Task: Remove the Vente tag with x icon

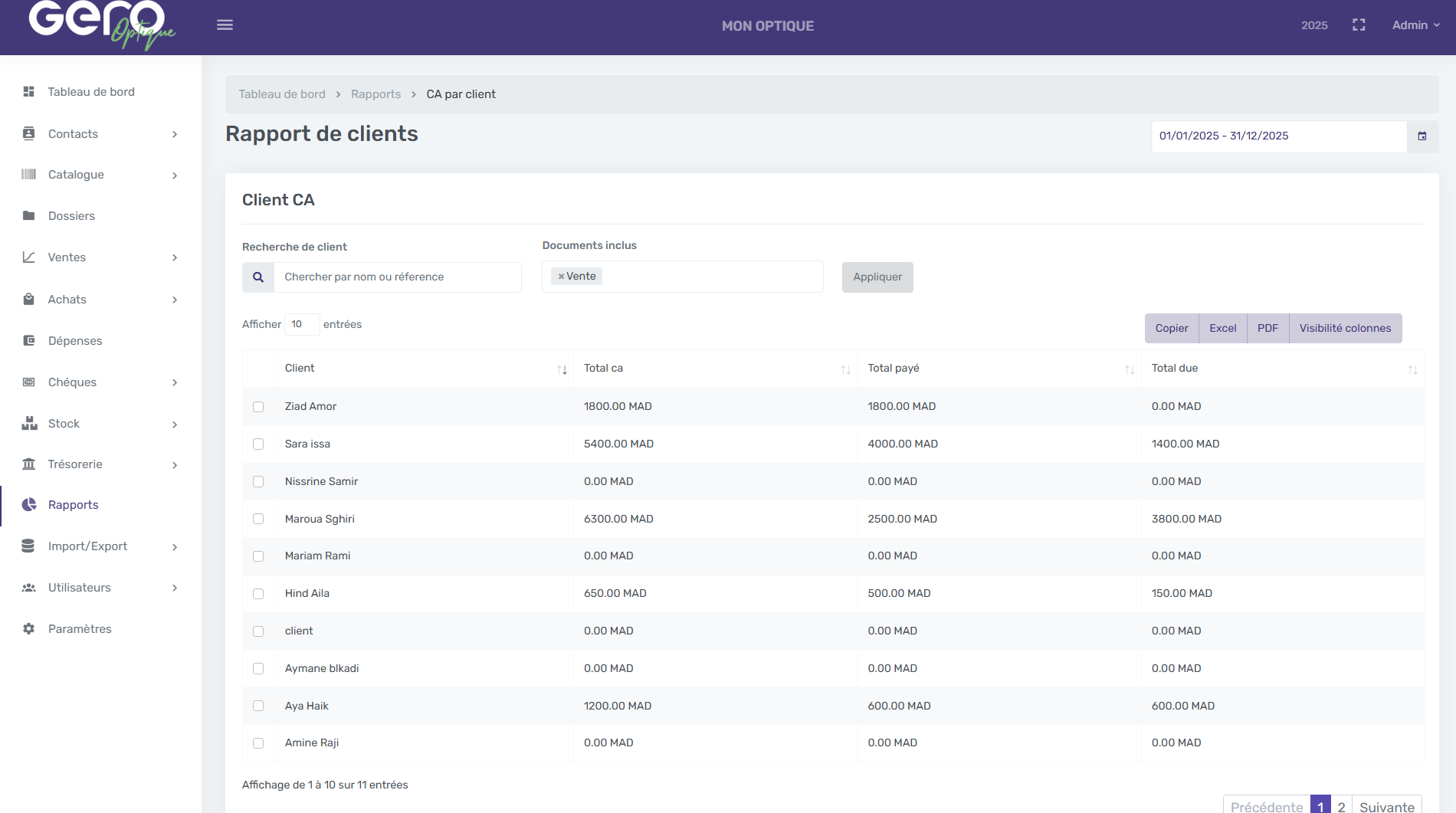Action: click(561, 277)
